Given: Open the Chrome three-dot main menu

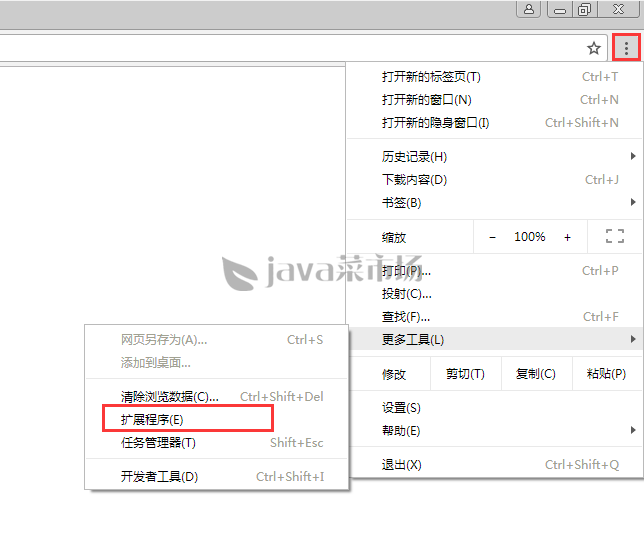Looking at the screenshot, I should pyautogui.click(x=626, y=48).
